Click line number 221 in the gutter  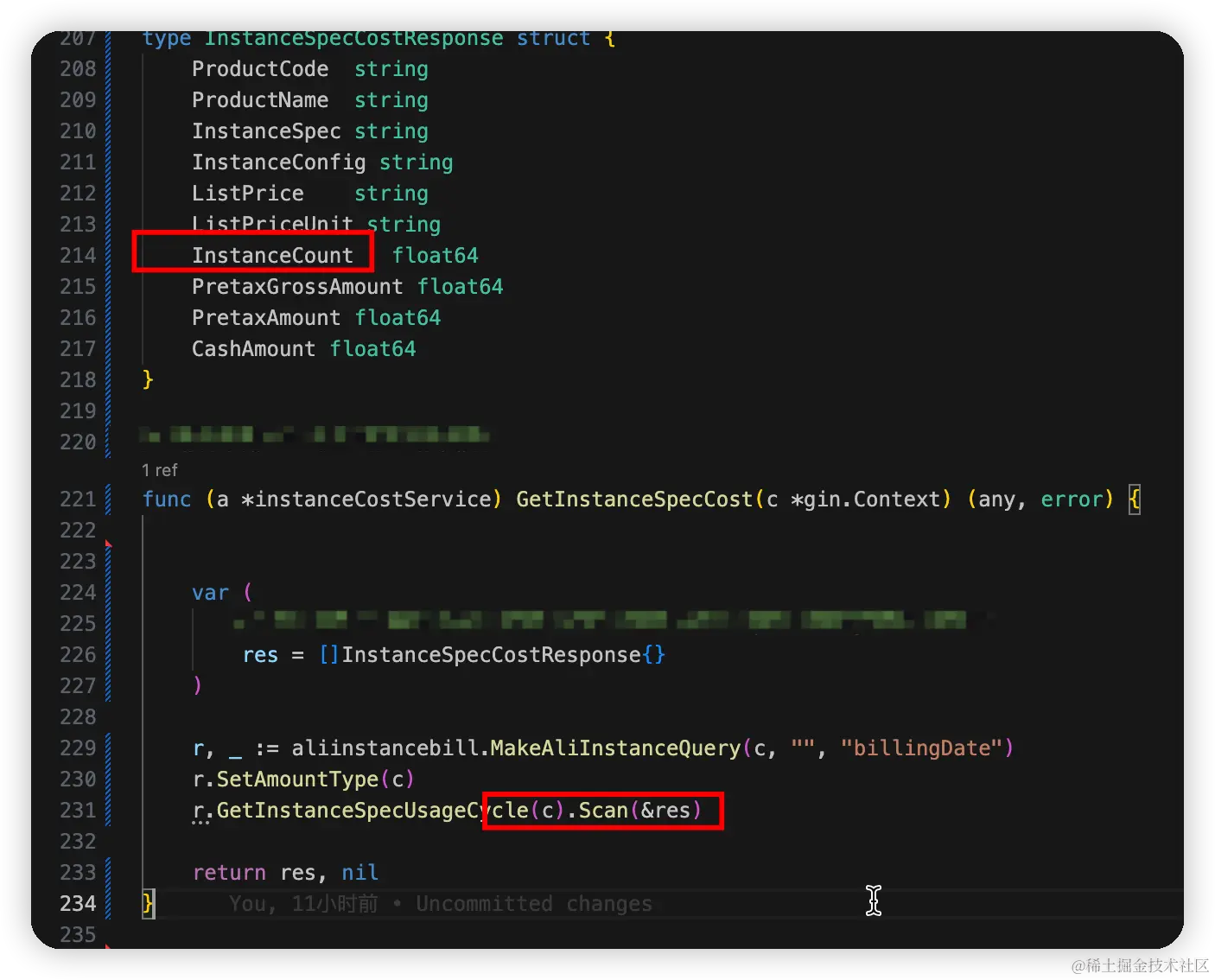point(78,500)
